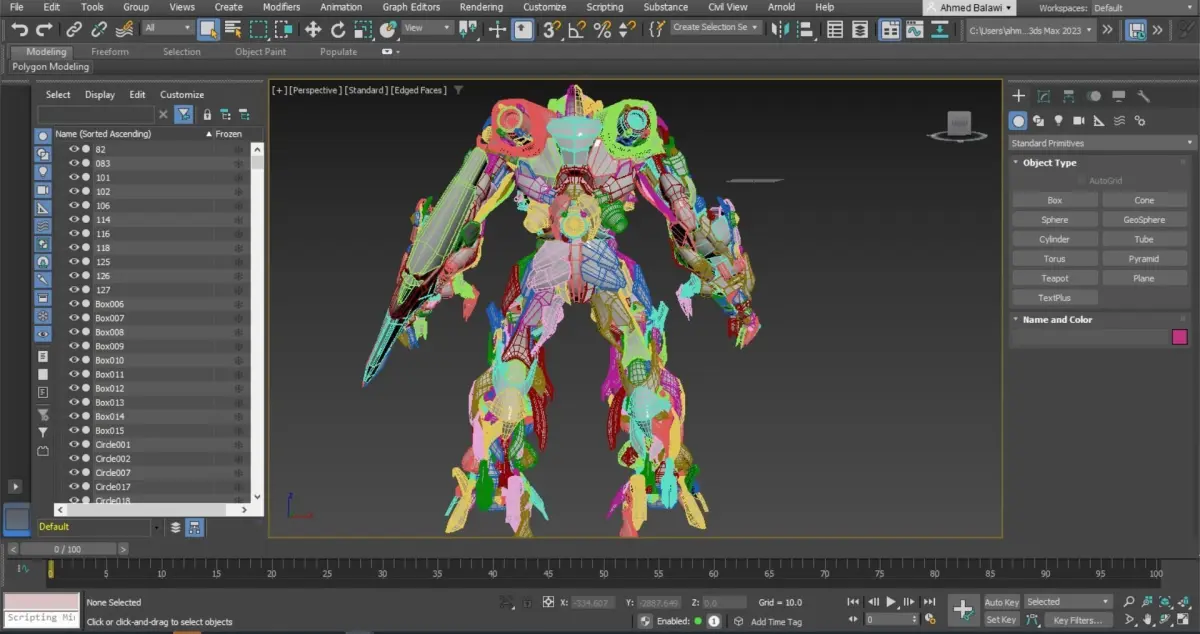Open the Utilities wrench panel

point(1144,97)
